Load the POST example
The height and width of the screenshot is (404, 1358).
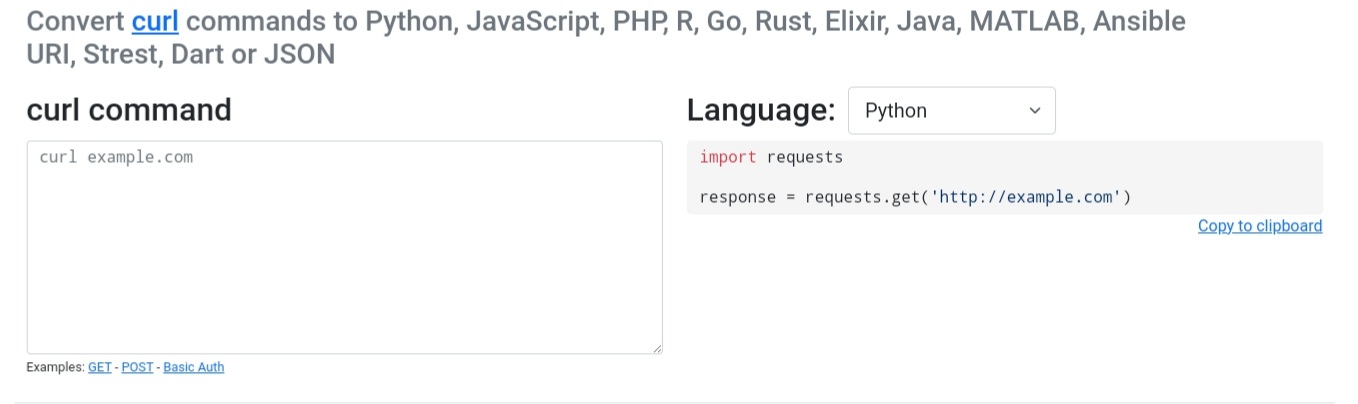tap(138, 367)
